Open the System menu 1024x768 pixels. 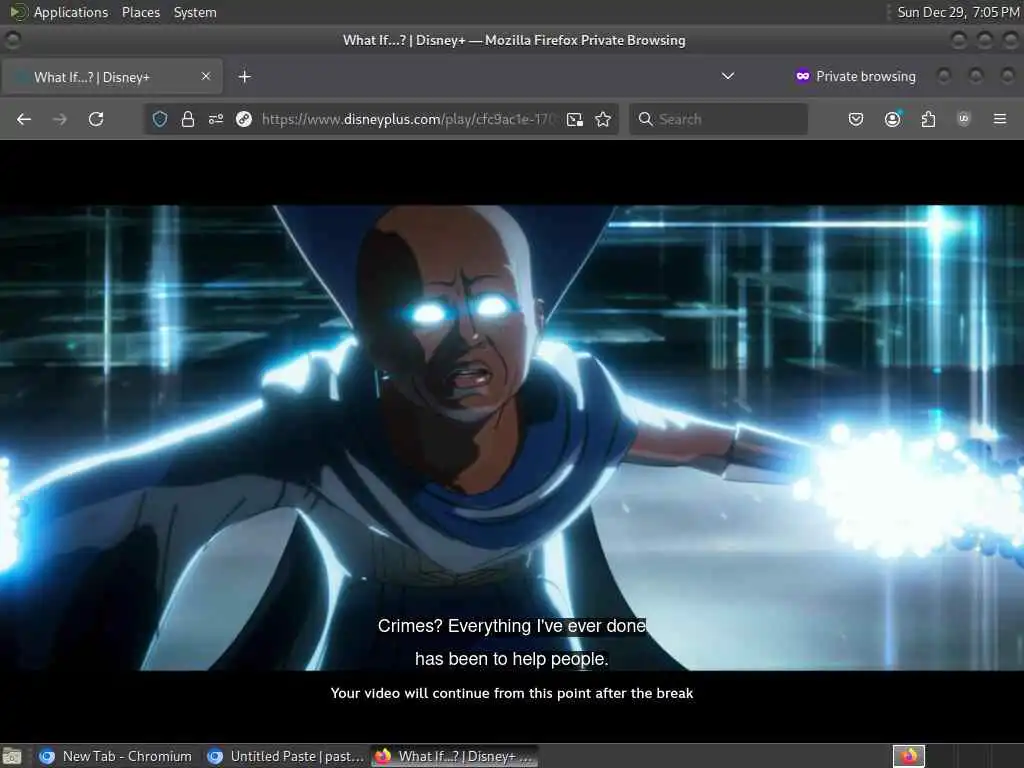coord(195,12)
